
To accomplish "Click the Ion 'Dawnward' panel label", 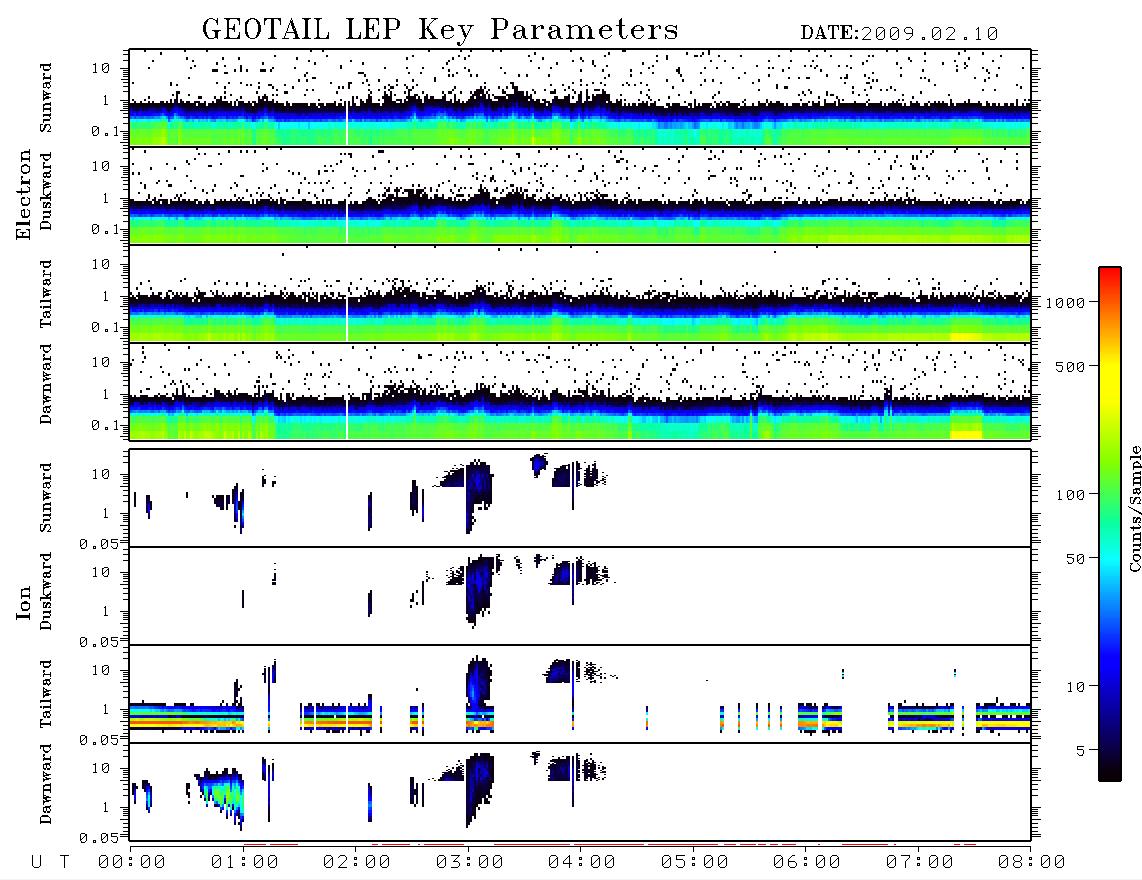I will point(45,784).
